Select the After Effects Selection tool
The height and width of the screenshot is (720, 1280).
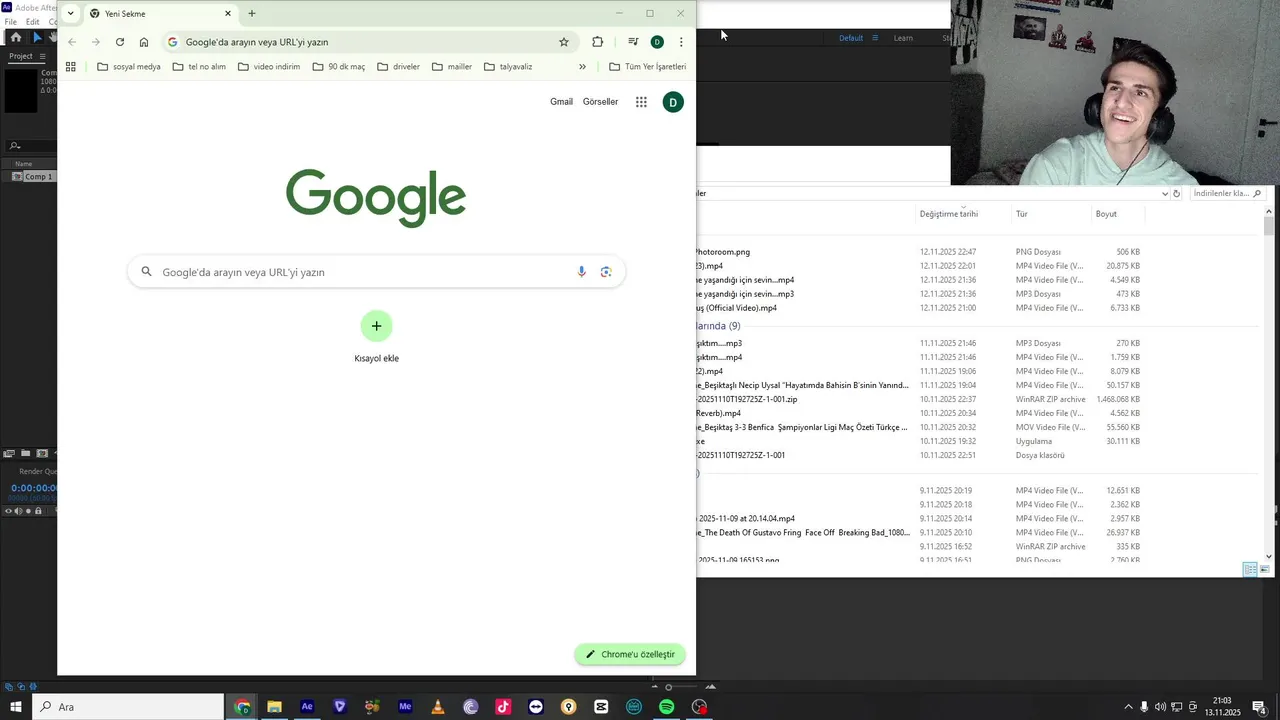pyautogui.click(x=37, y=37)
